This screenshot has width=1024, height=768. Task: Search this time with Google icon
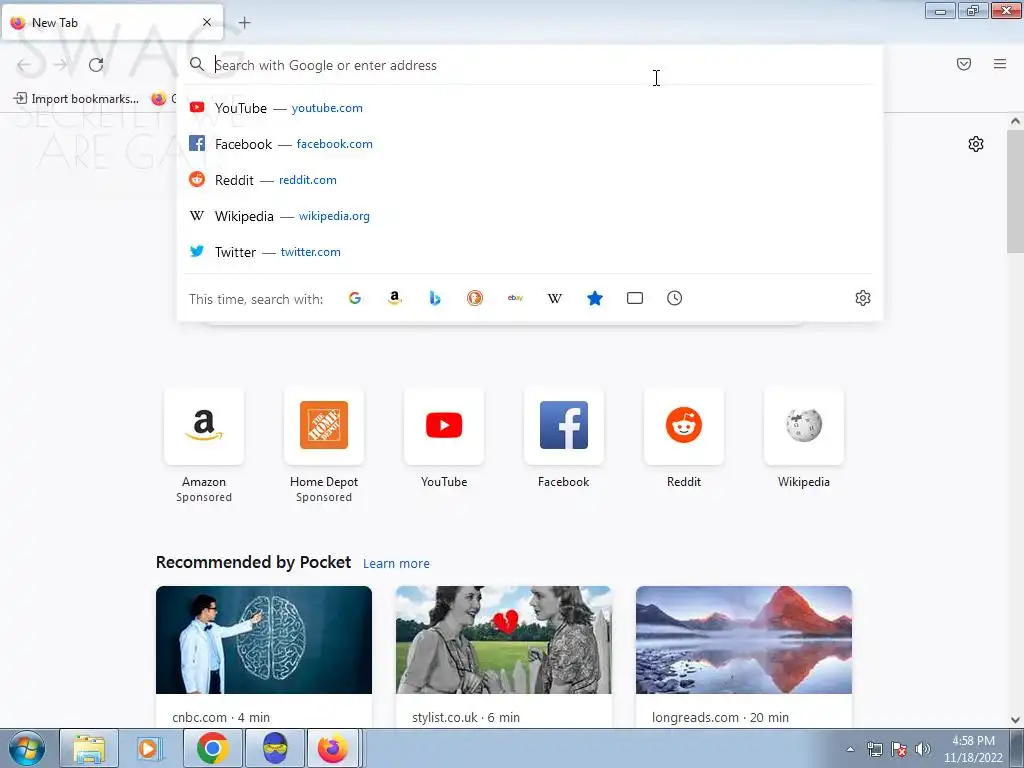(x=355, y=298)
